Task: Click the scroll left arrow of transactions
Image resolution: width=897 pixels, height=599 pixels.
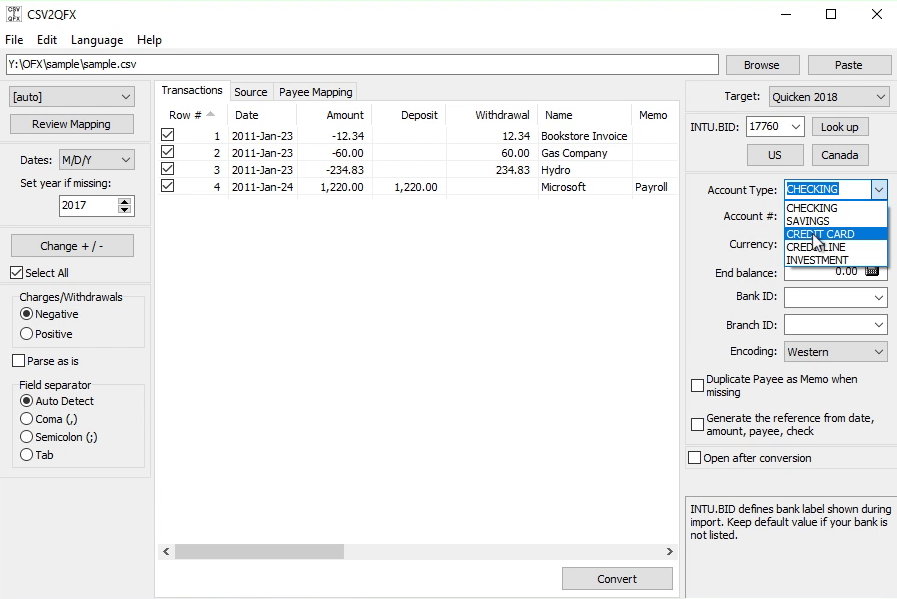Action: click(x=166, y=552)
